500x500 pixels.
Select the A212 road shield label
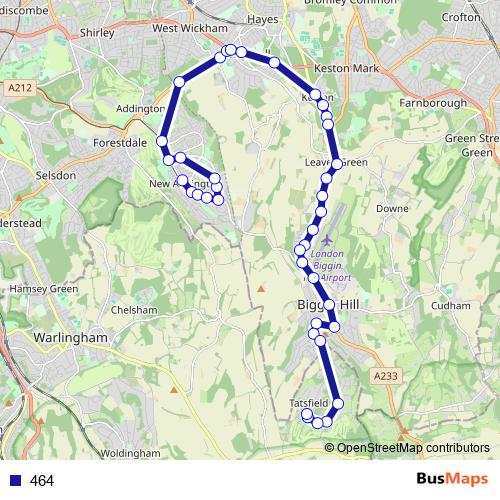20,88
